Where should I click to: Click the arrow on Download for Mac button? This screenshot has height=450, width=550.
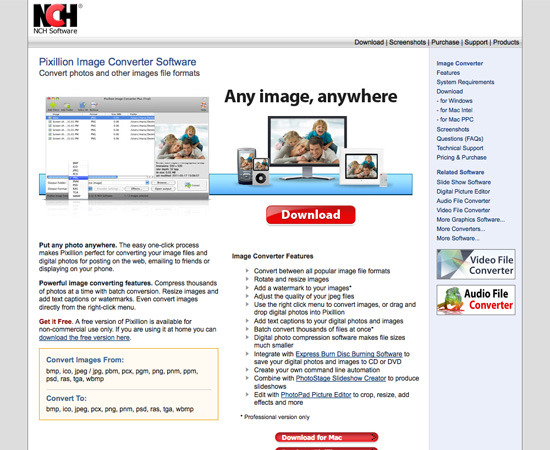(x=374, y=437)
